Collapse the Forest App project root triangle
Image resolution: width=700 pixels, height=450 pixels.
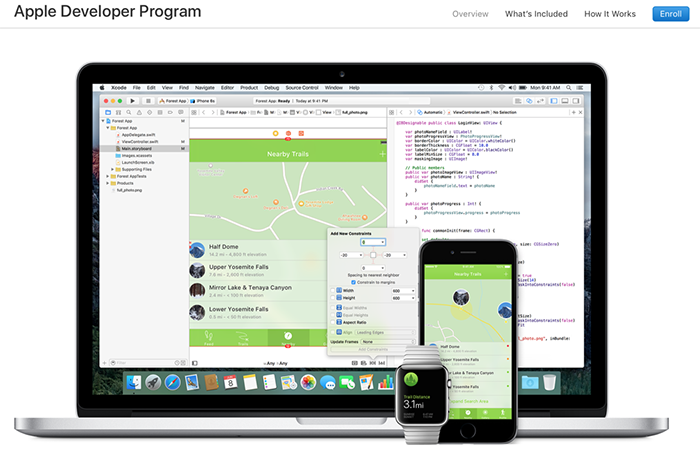pyautogui.click(x=103, y=121)
